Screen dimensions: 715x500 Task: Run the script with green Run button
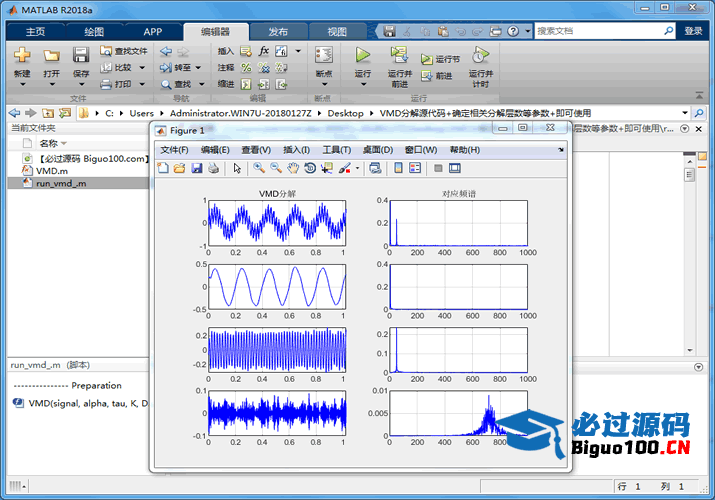363,55
